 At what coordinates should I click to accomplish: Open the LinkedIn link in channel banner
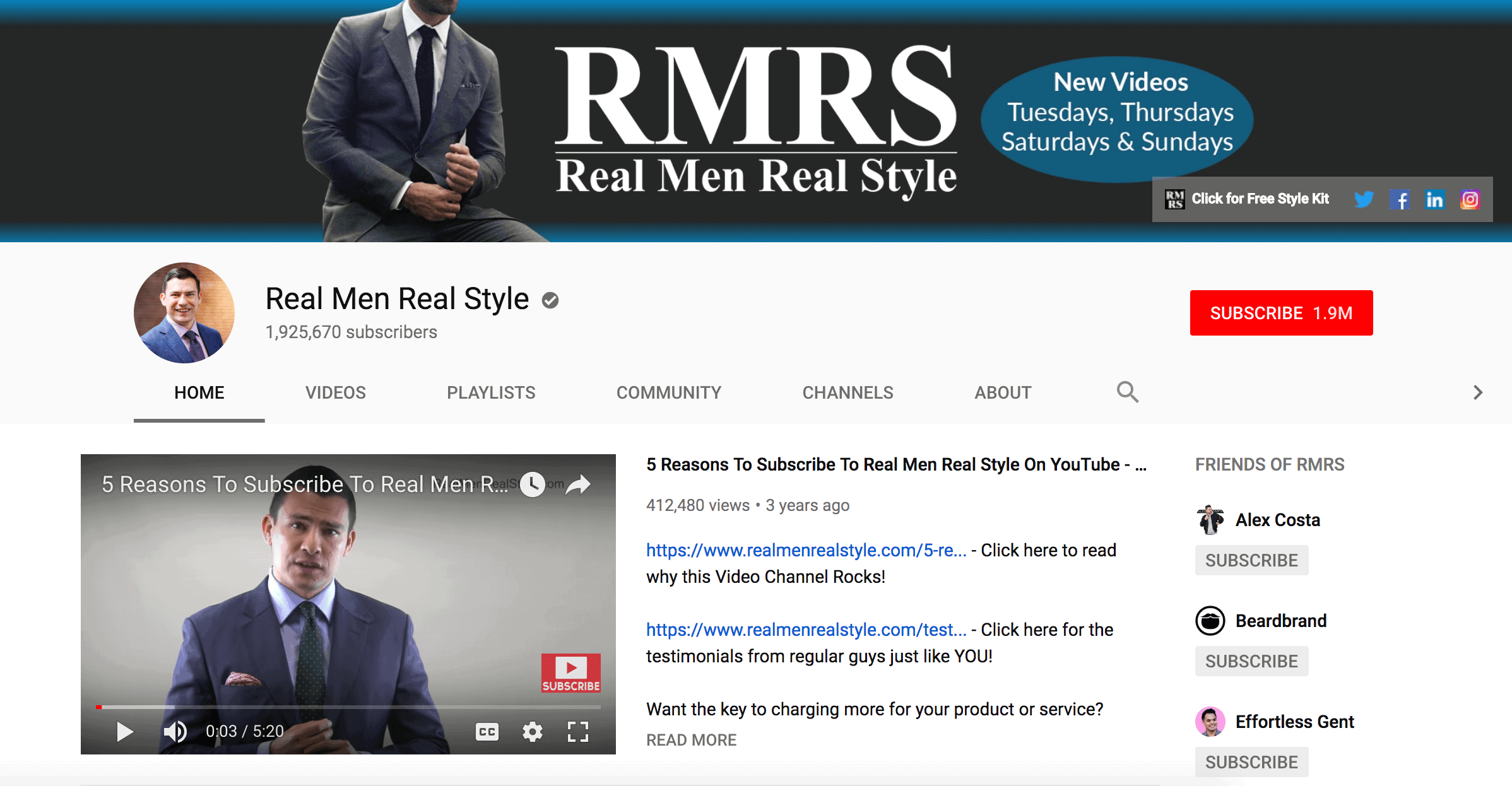[1434, 199]
